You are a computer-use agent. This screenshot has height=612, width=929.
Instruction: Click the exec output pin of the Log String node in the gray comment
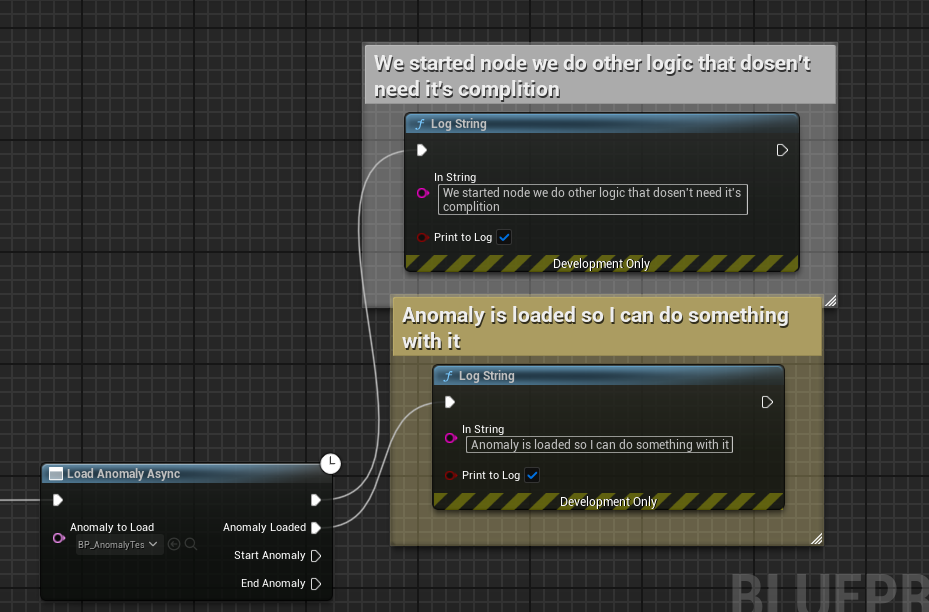[x=782, y=150]
